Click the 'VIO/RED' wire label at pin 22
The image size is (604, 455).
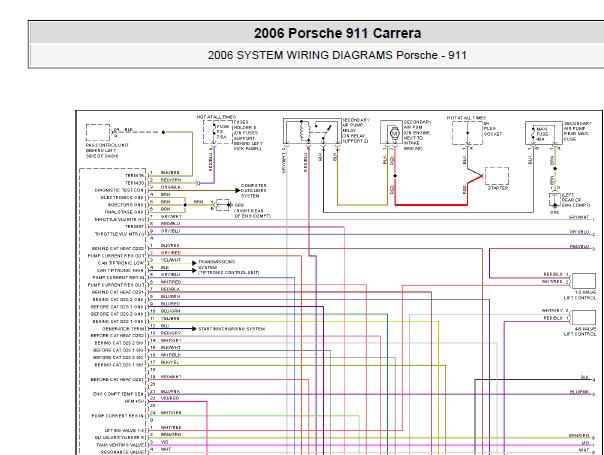click(170, 398)
